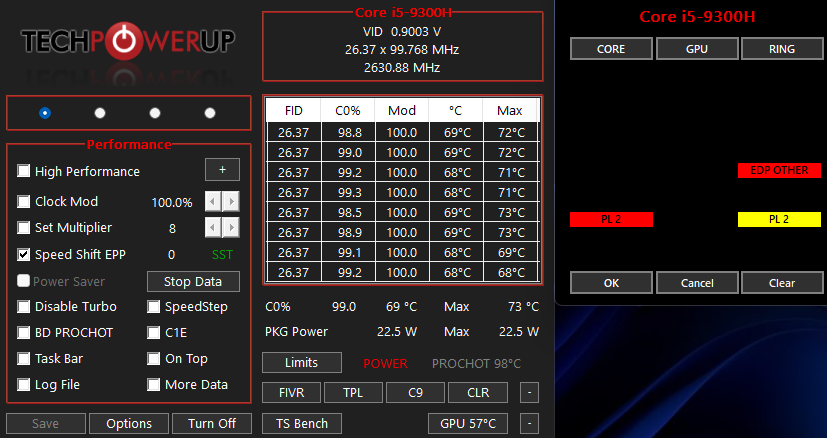
Task: Click the °C column header
Action: (x=456, y=111)
